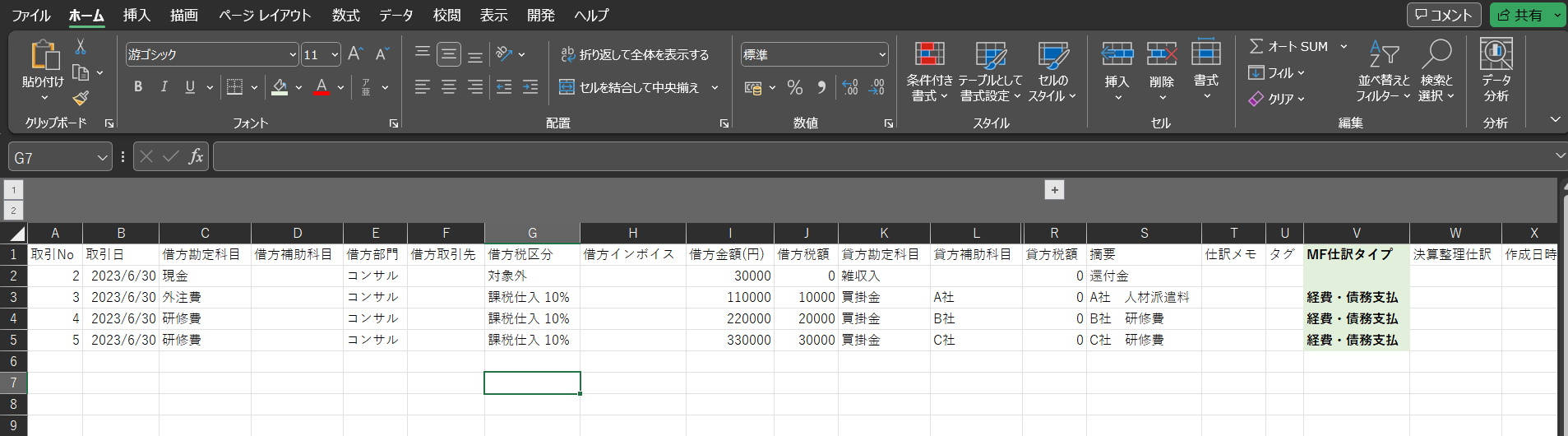This screenshot has width=1568, height=436.
Task: Click the increase indent icon
Action: [x=530, y=87]
